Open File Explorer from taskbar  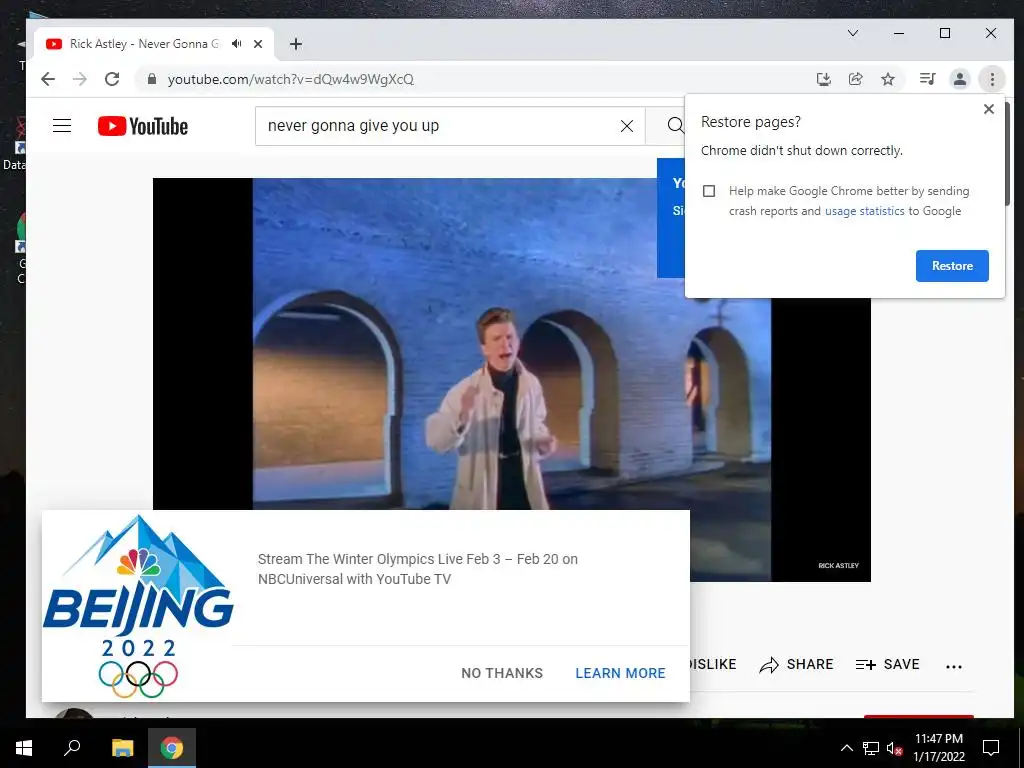[x=122, y=748]
